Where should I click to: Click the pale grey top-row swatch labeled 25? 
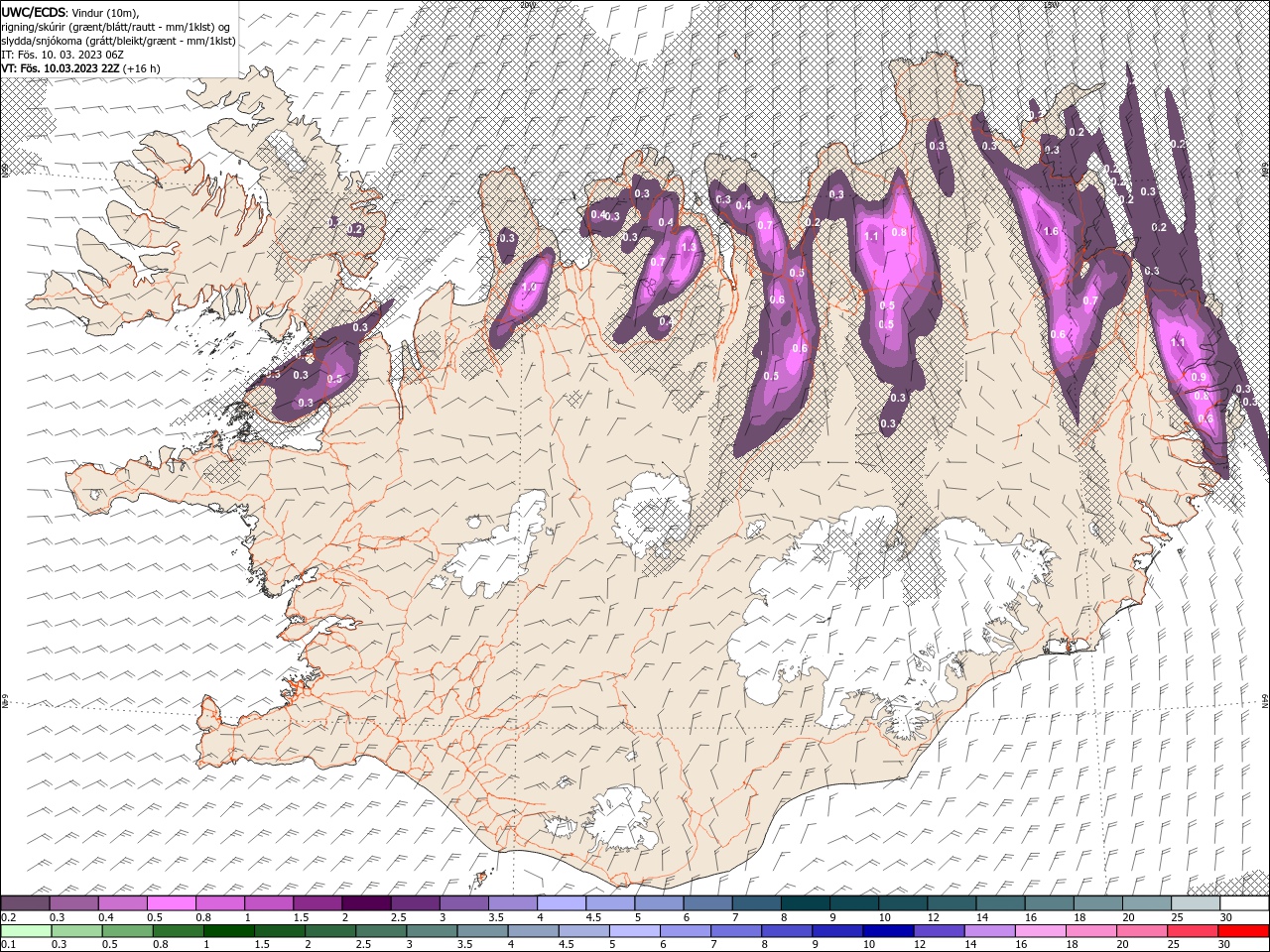1195,903
